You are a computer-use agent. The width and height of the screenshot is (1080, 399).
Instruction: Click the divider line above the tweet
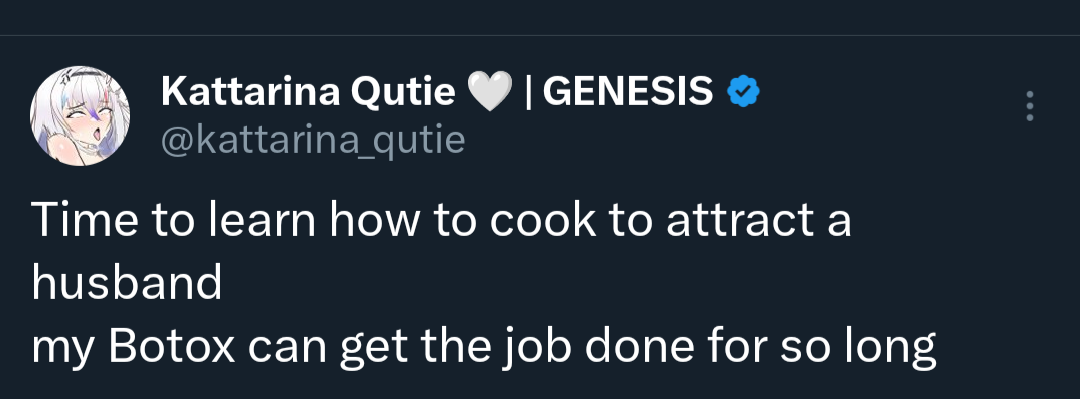click(540, 35)
